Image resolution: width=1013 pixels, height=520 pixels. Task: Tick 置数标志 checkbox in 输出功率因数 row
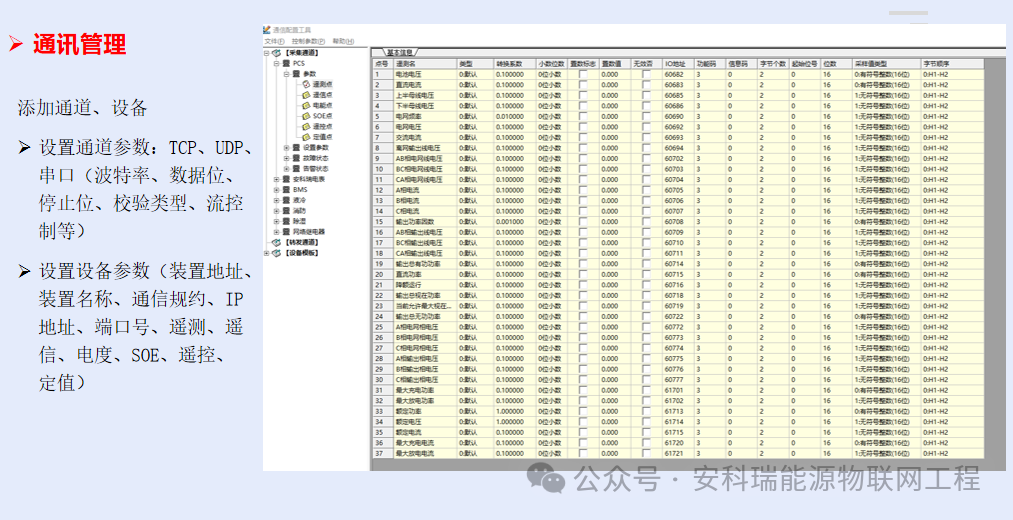click(x=583, y=222)
